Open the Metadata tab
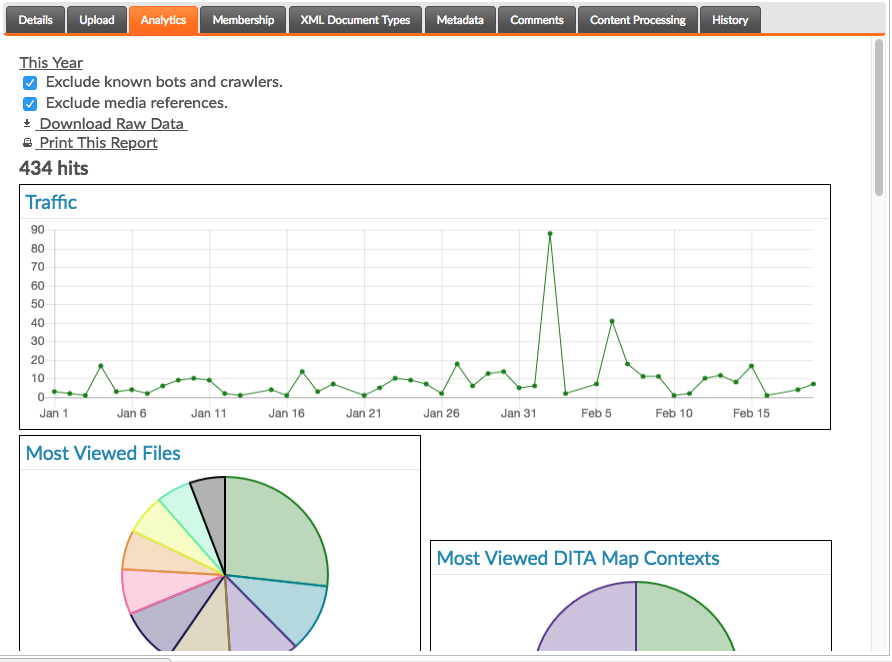Viewport: 892px width, 662px height. (460, 20)
